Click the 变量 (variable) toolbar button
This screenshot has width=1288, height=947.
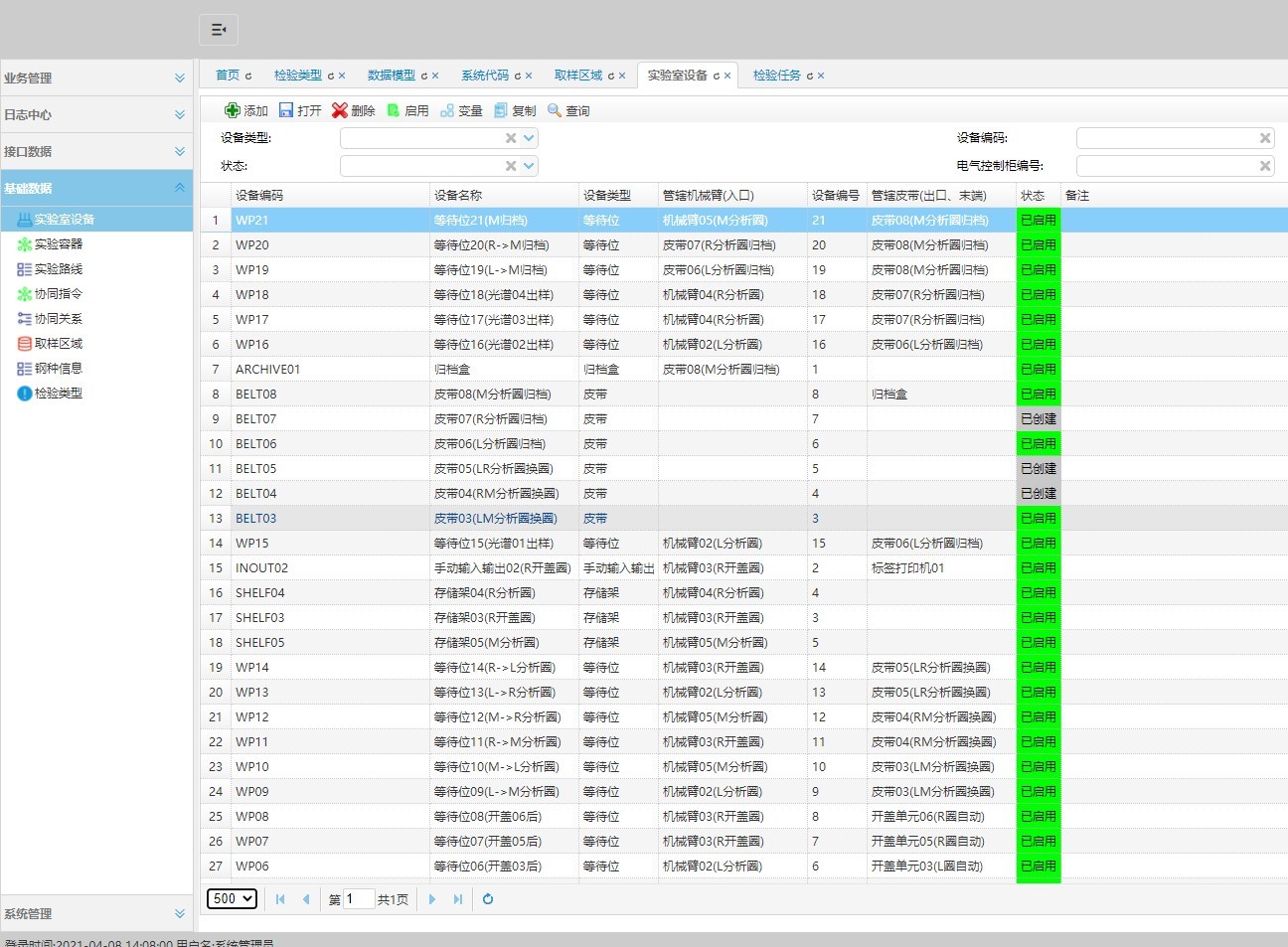(x=461, y=110)
